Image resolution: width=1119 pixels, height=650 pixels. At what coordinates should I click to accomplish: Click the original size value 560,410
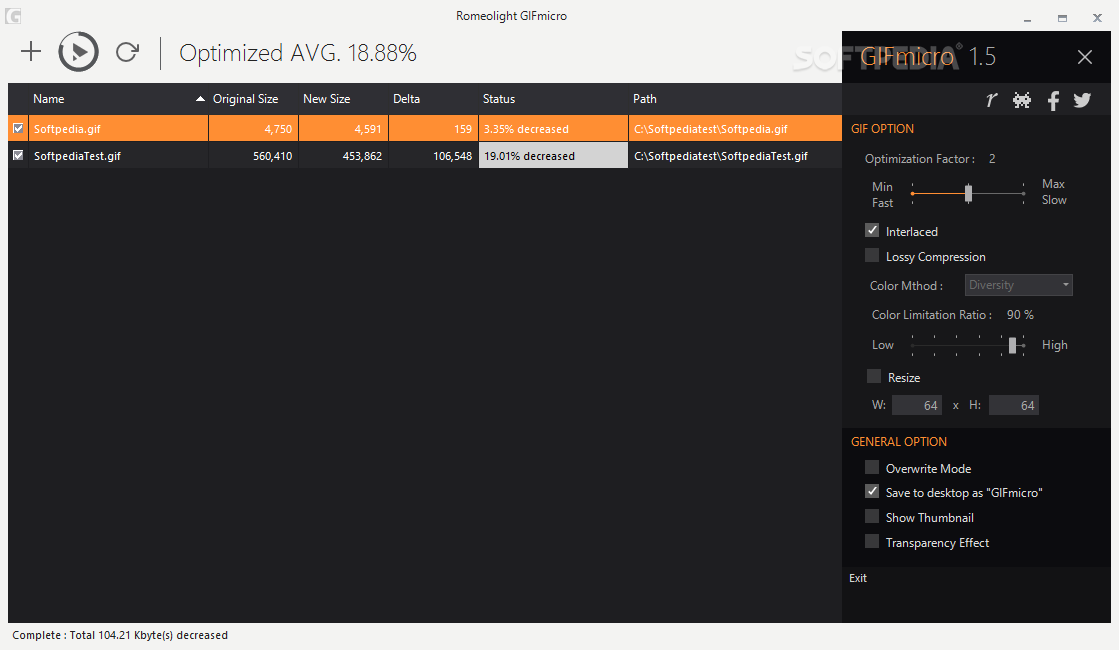pos(273,156)
